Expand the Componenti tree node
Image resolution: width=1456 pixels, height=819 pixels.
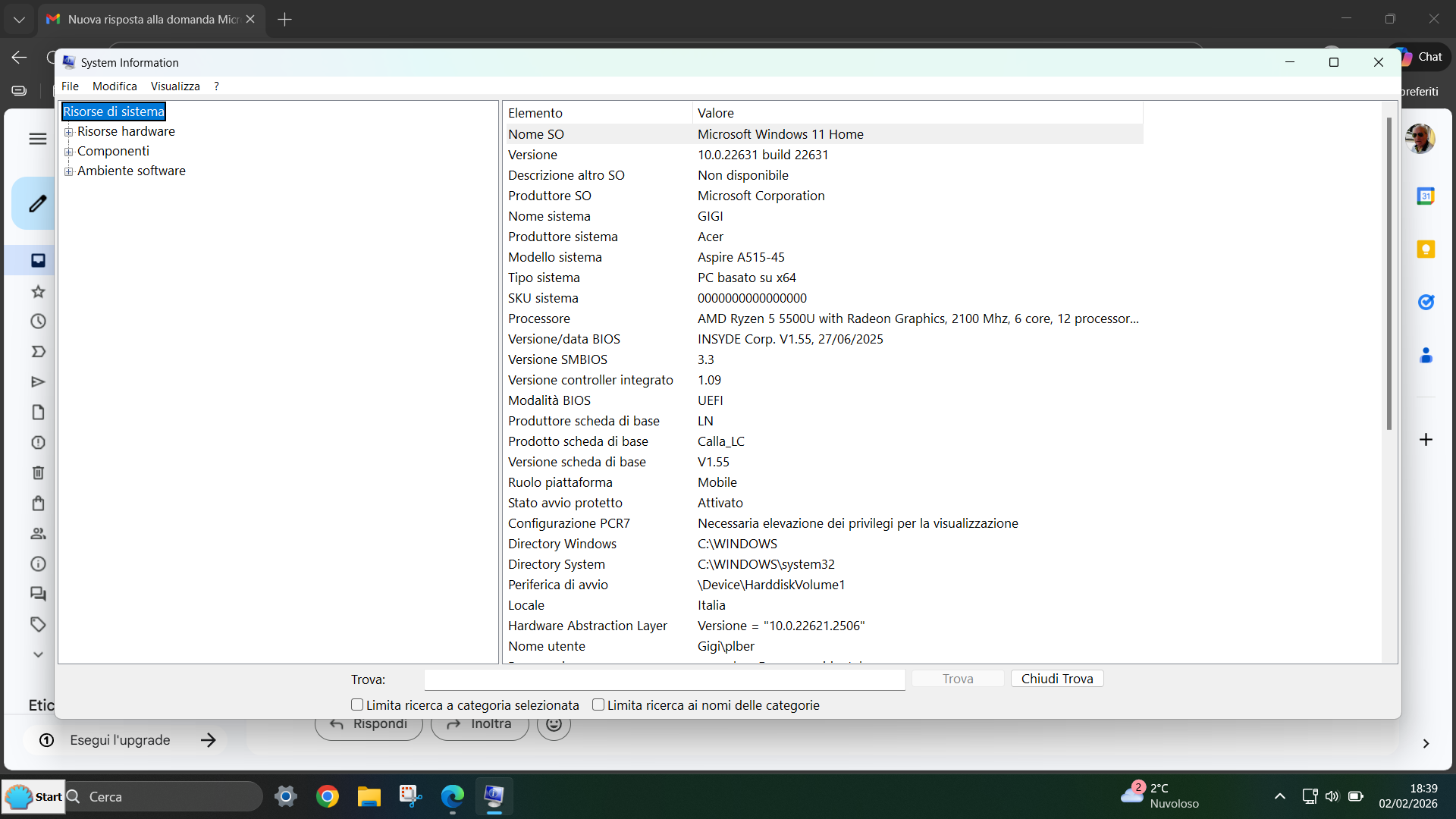point(69,152)
